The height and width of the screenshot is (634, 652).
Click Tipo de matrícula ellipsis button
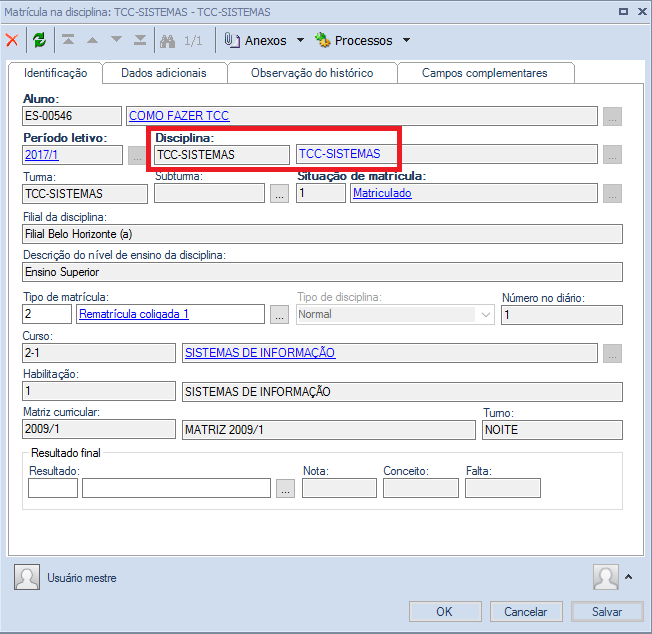point(279,315)
